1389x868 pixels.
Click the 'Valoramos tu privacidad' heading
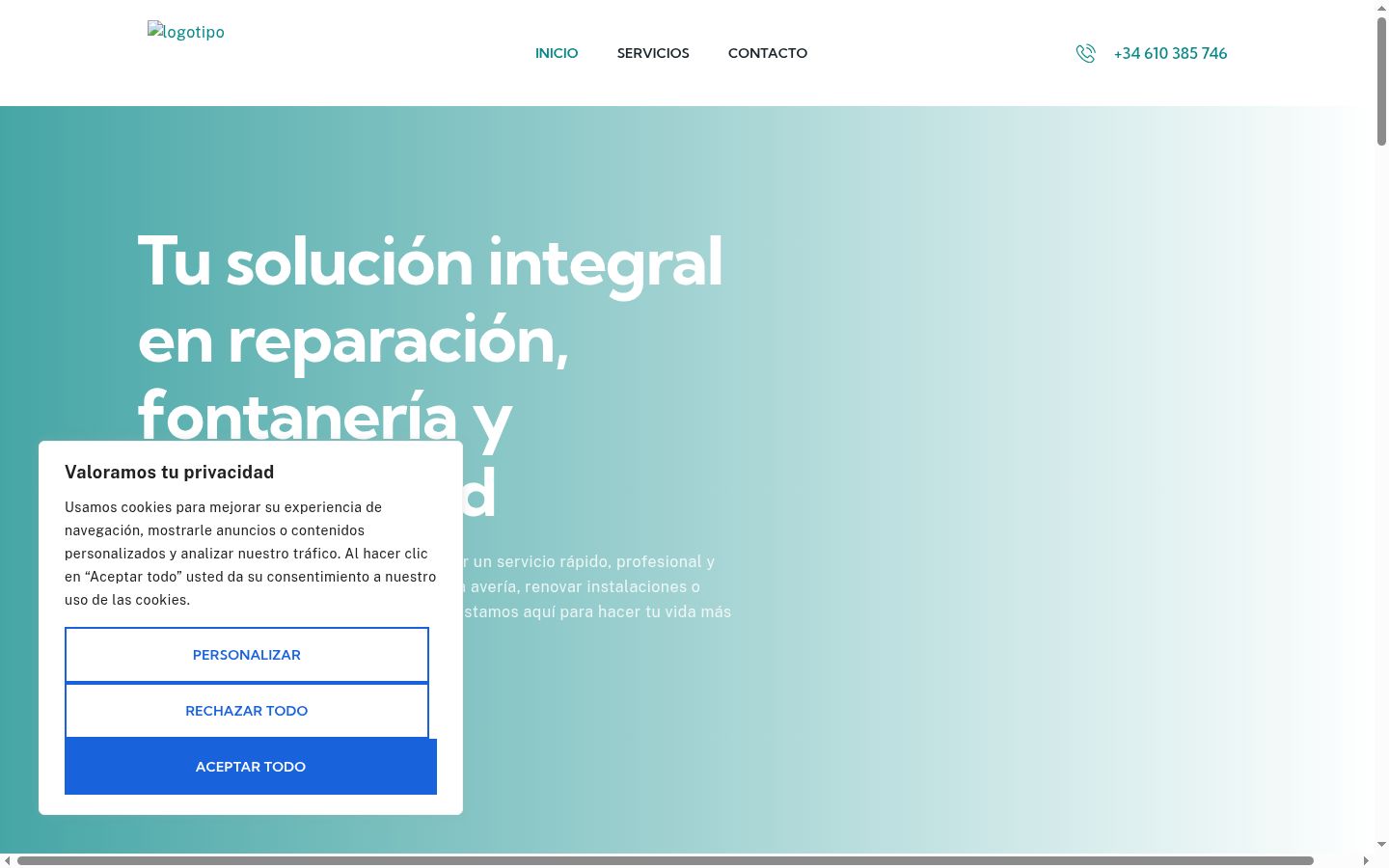(x=170, y=472)
